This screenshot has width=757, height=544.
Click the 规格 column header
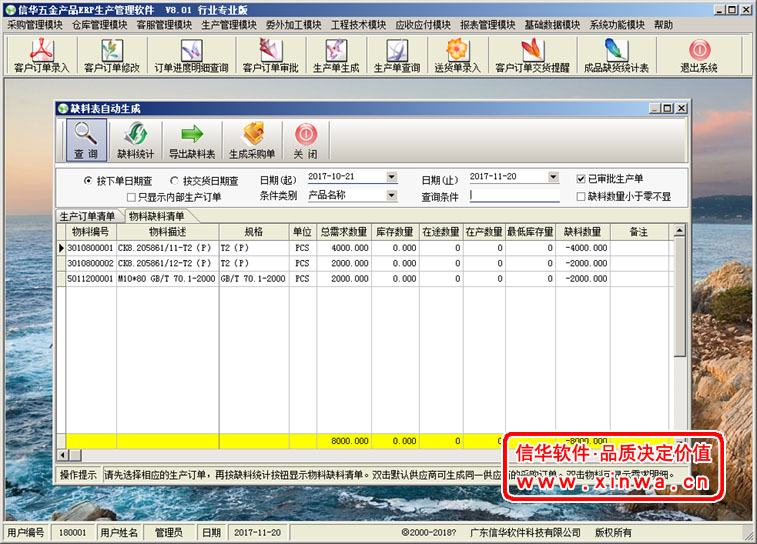pyautogui.click(x=254, y=232)
